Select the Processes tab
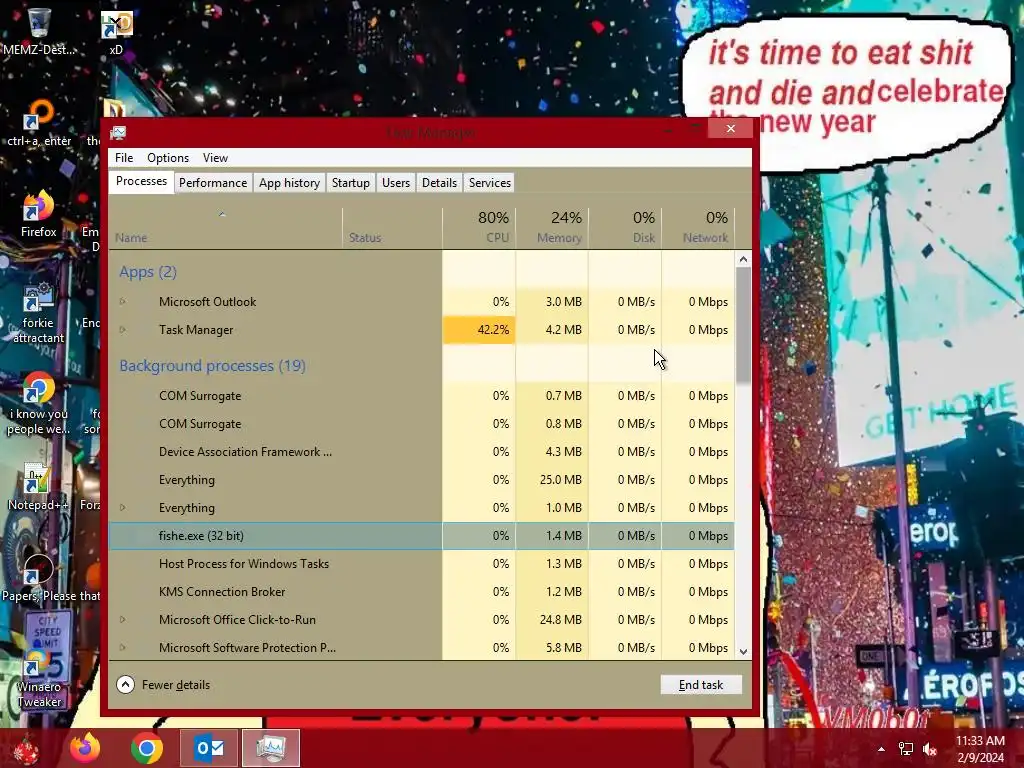1024x768 pixels. [141, 182]
